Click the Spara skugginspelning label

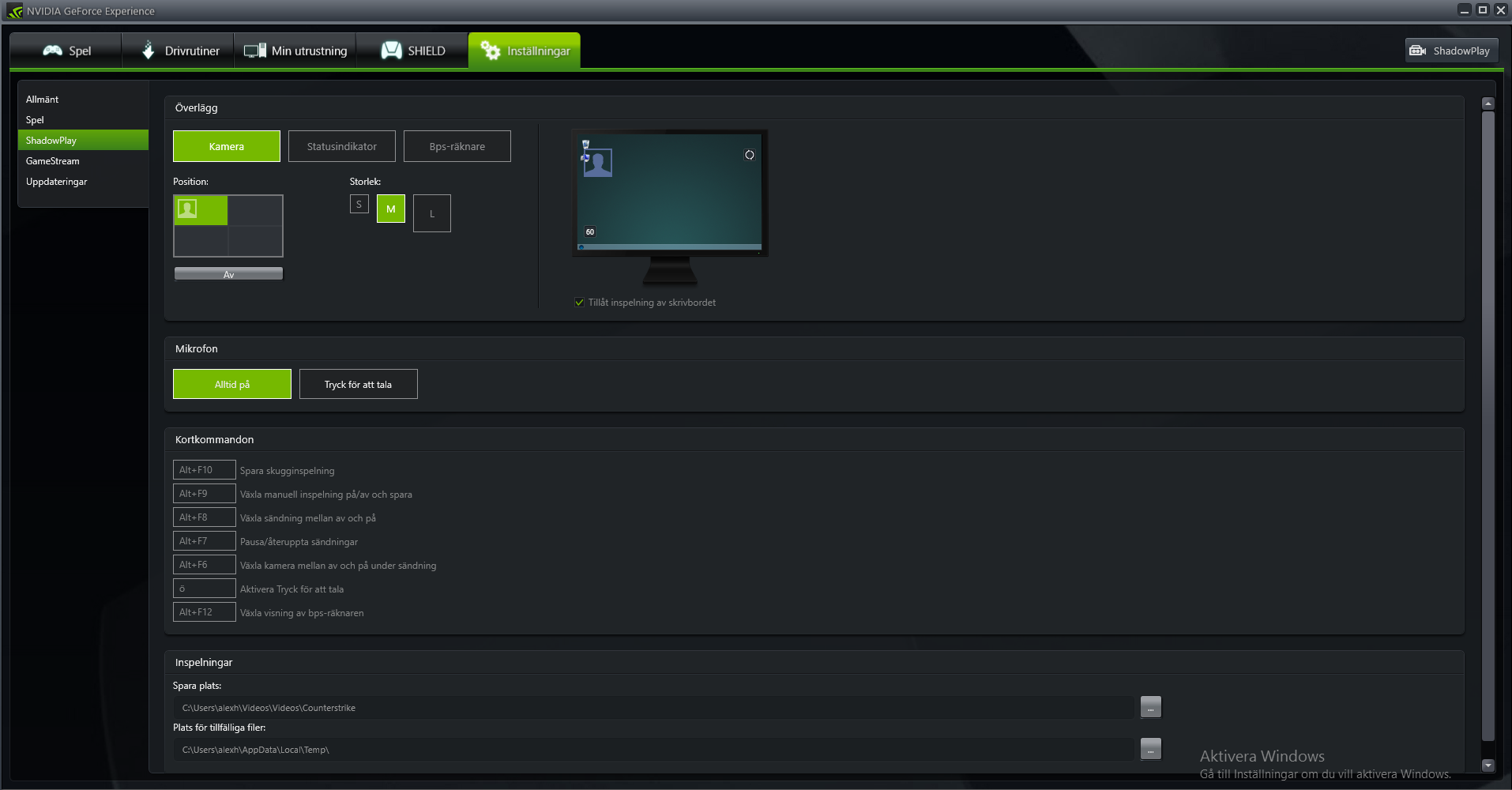coord(288,471)
